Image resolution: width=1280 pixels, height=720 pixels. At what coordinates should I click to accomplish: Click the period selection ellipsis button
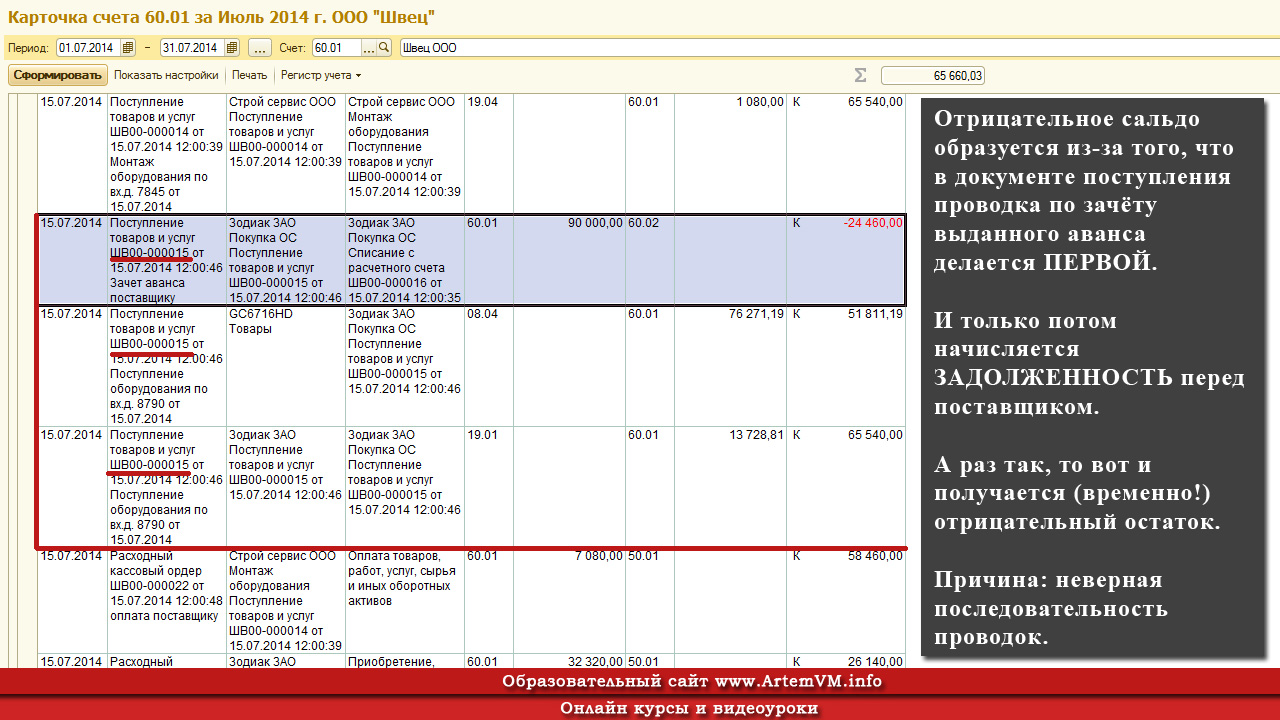(260, 48)
